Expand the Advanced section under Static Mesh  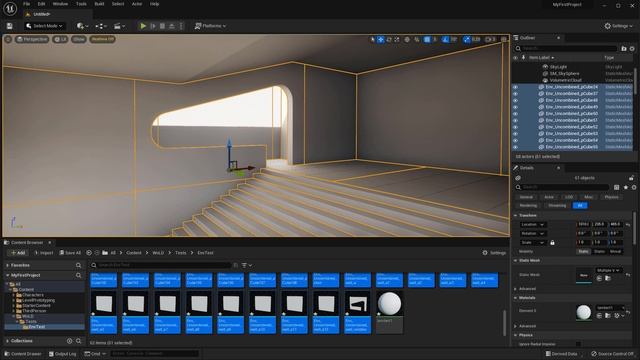(516, 289)
